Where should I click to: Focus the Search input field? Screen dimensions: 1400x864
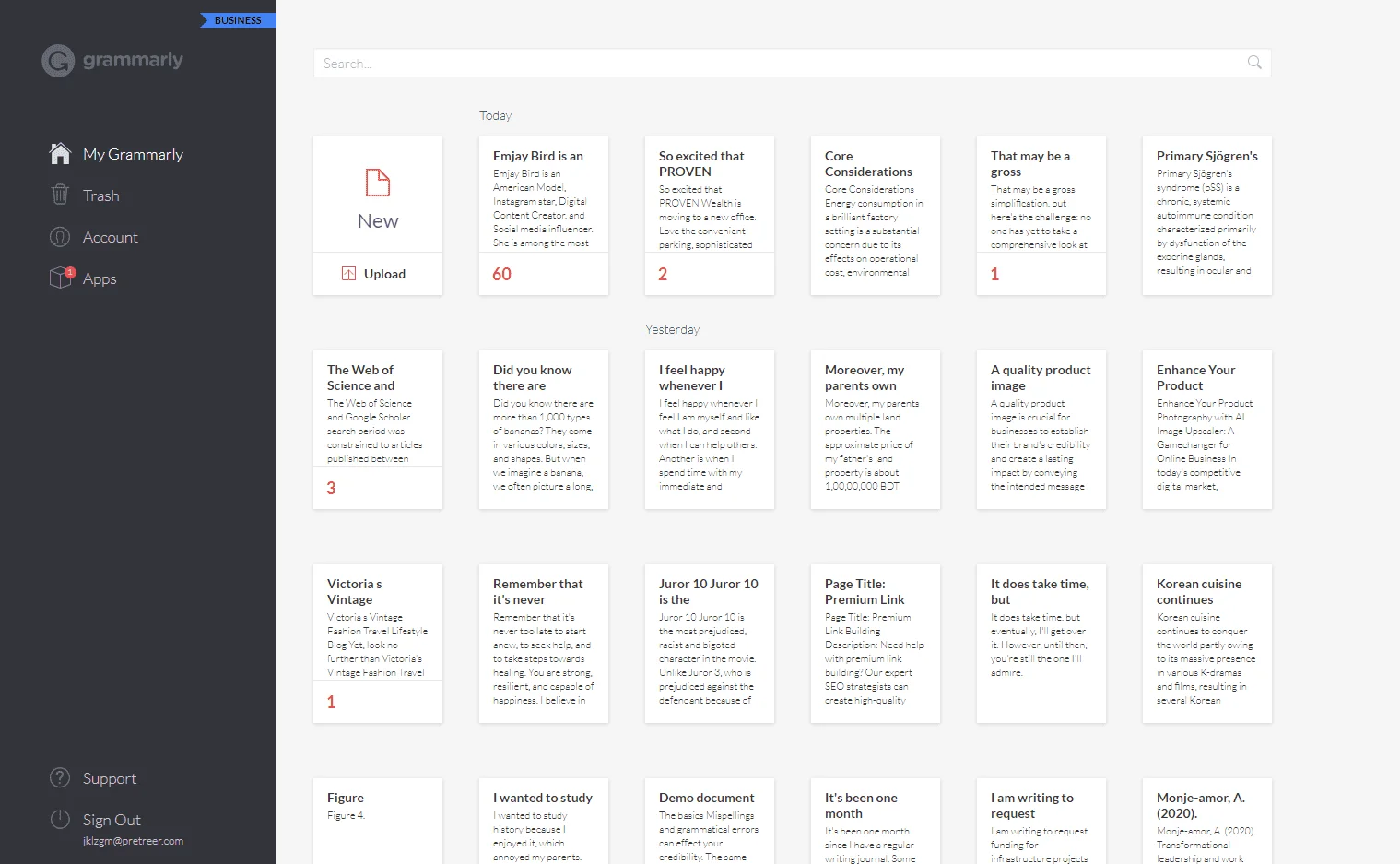coord(792,63)
